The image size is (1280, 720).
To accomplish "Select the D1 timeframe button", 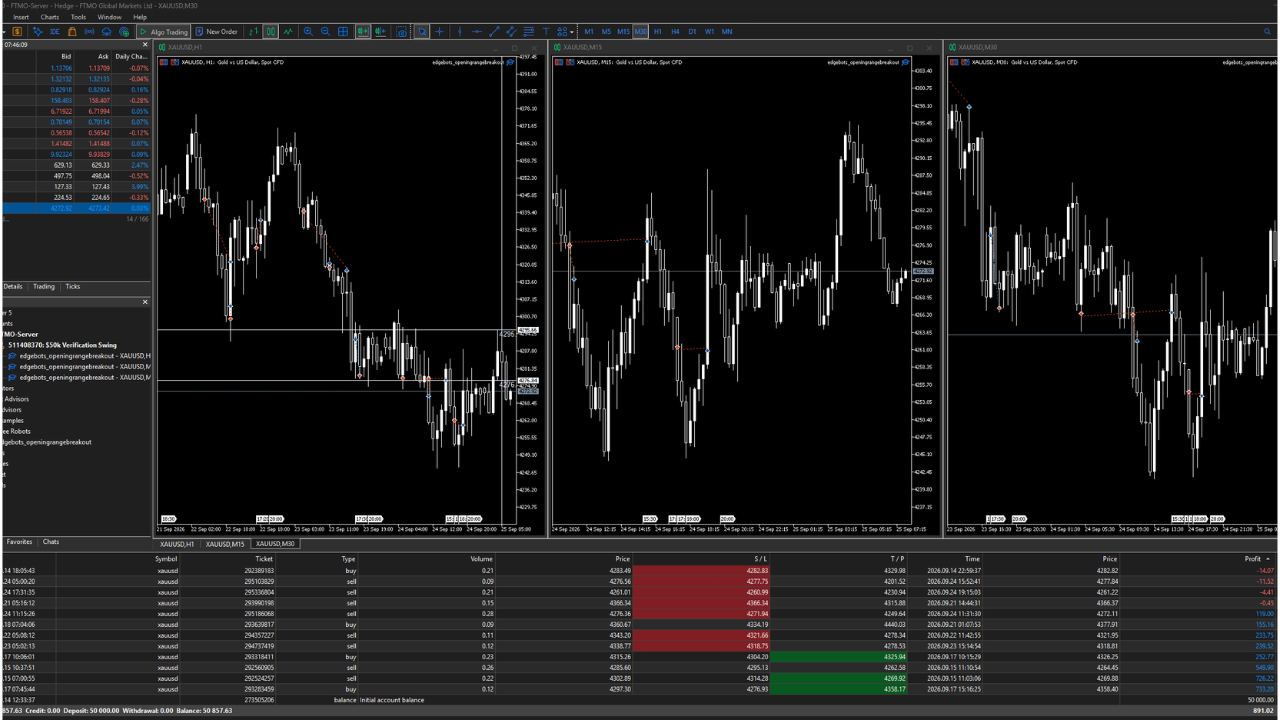I will click(692, 32).
